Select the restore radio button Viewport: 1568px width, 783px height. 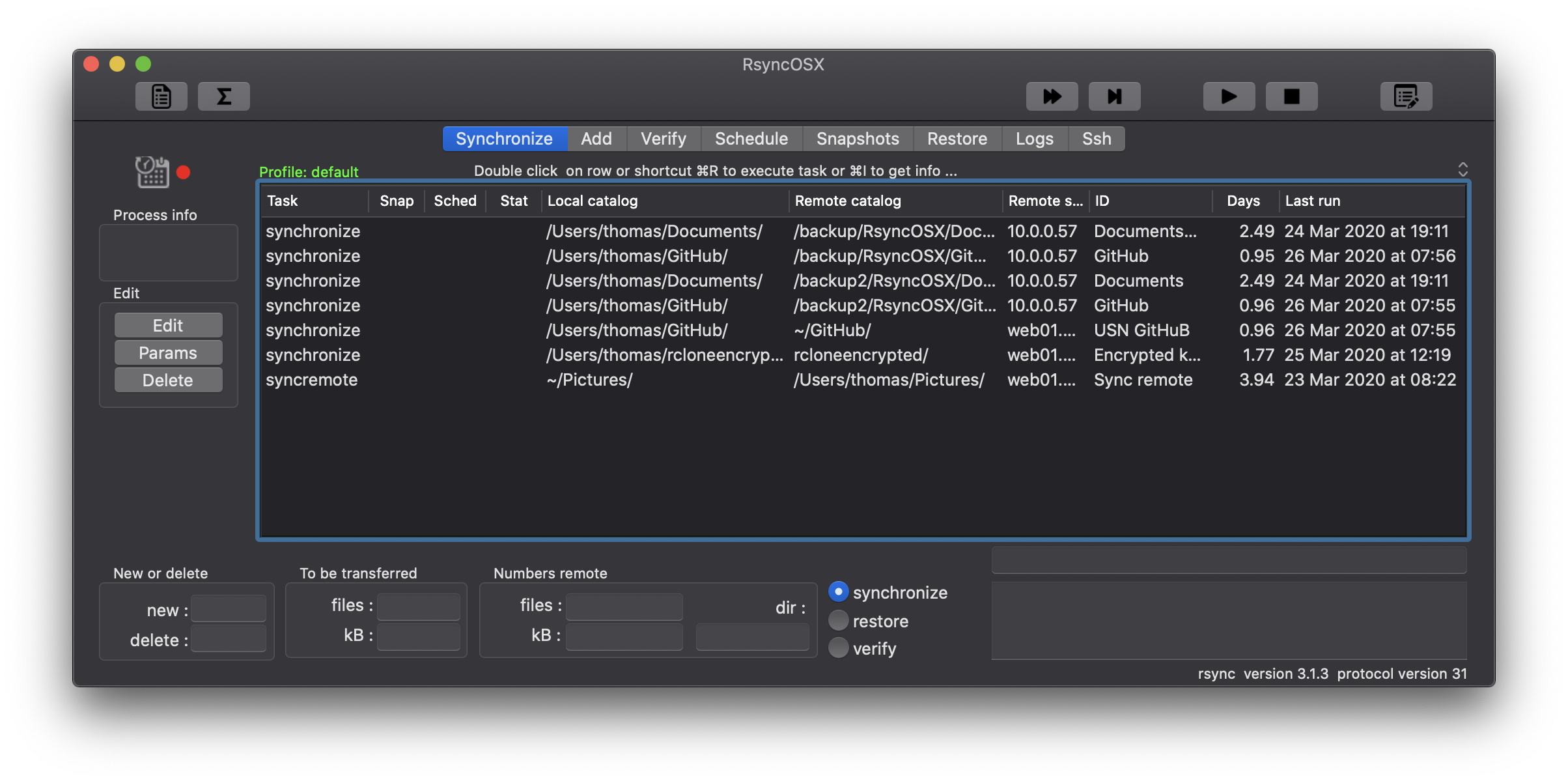click(x=838, y=620)
